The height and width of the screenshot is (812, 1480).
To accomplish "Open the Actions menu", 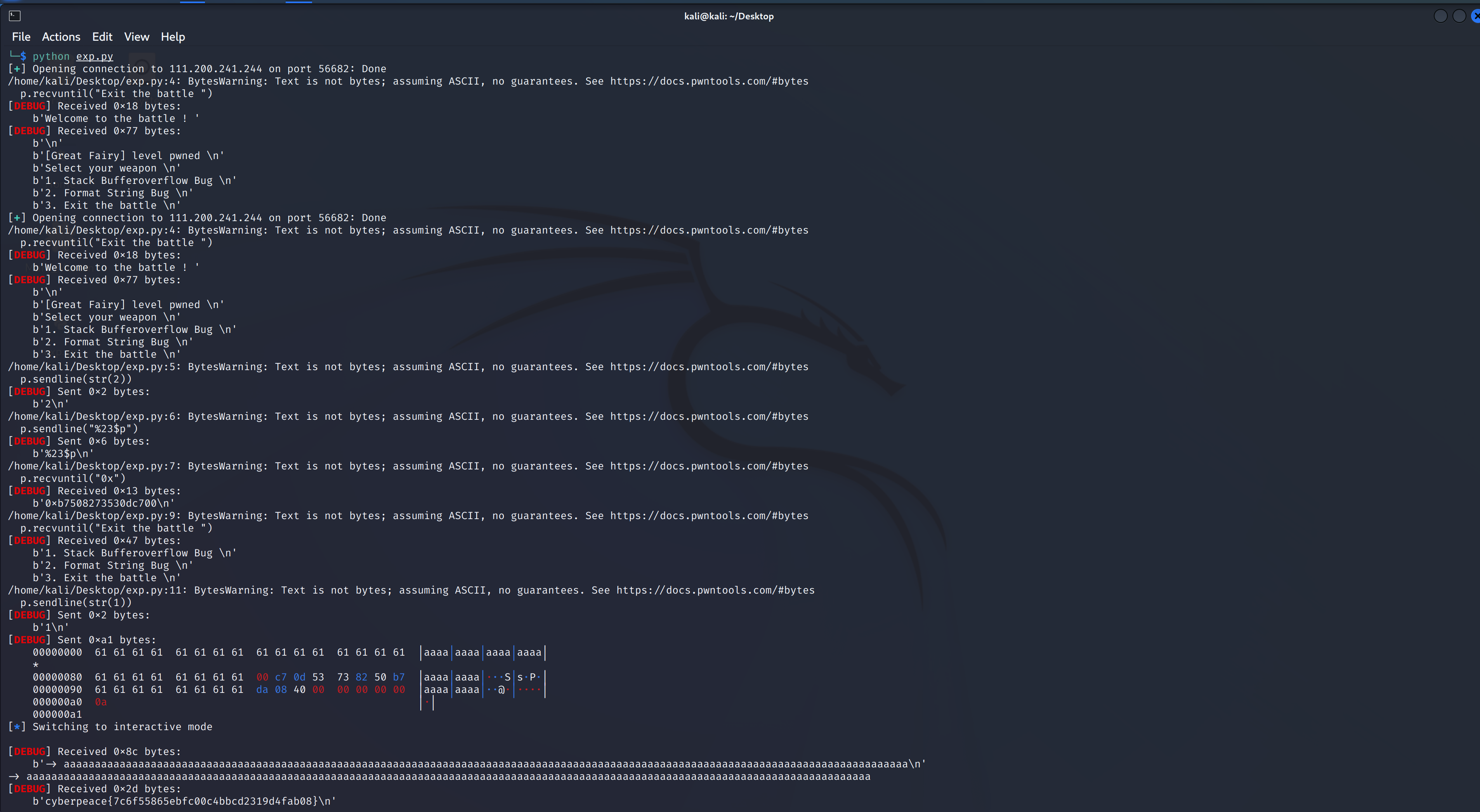I will point(61,37).
